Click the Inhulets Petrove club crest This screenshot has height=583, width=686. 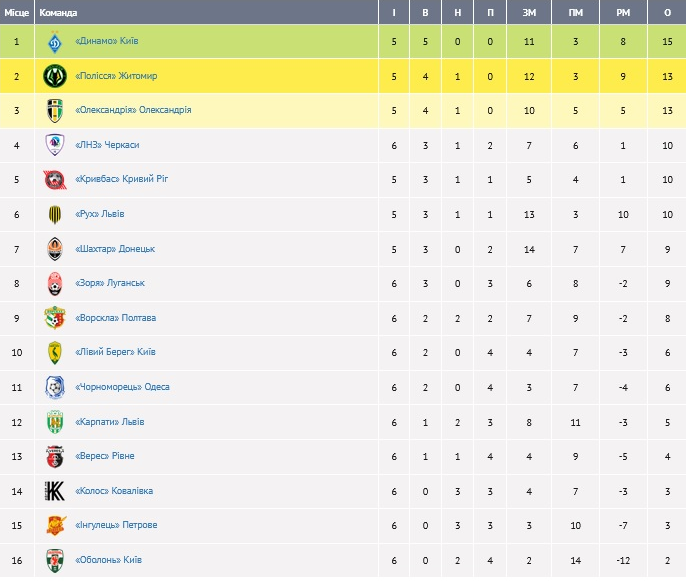[x=54, y=526]
